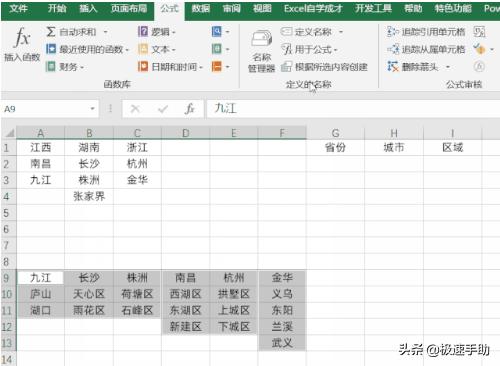Select cell containing 义乌
500x366 pixels.
[x=282, y=294]
